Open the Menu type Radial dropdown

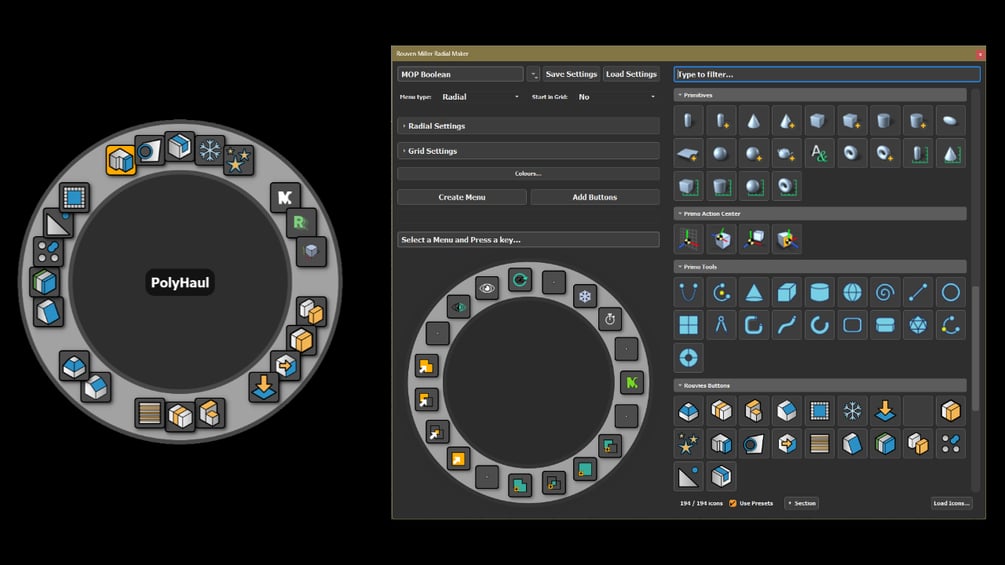[480, 97]
